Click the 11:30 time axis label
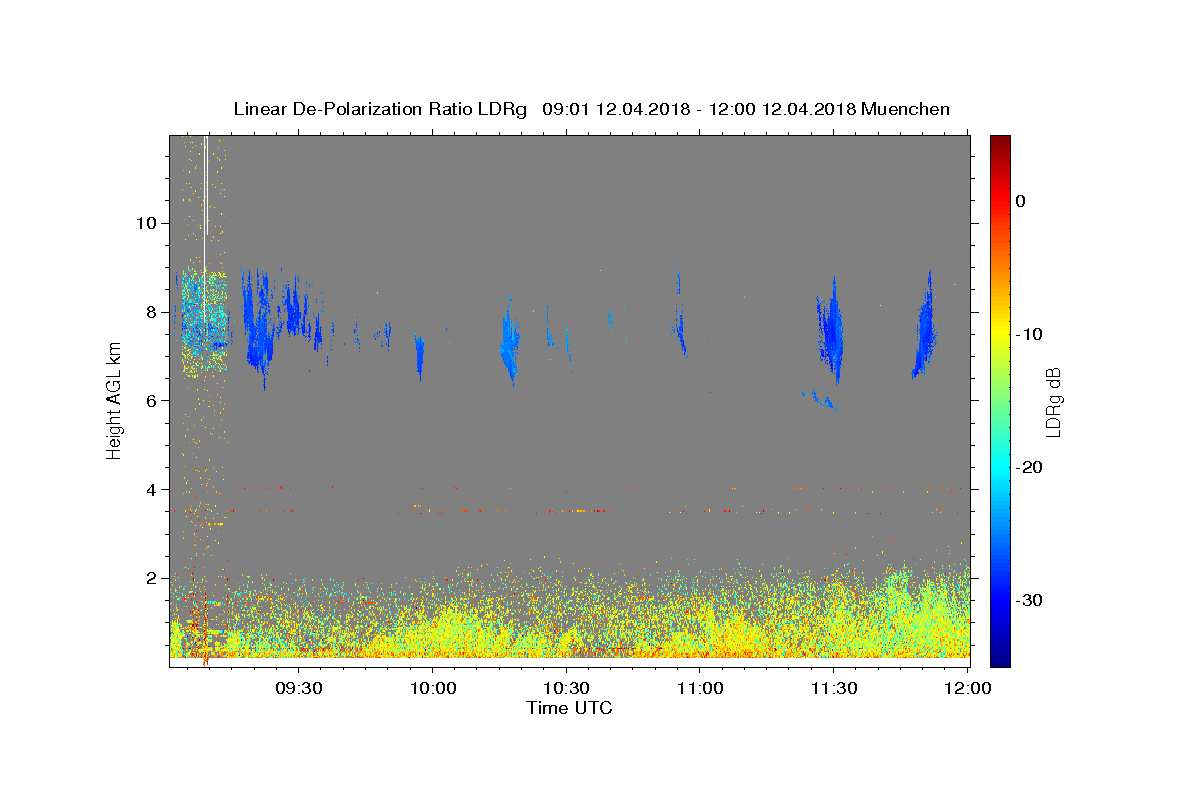Screen dimensions: 1200x800 835,688
